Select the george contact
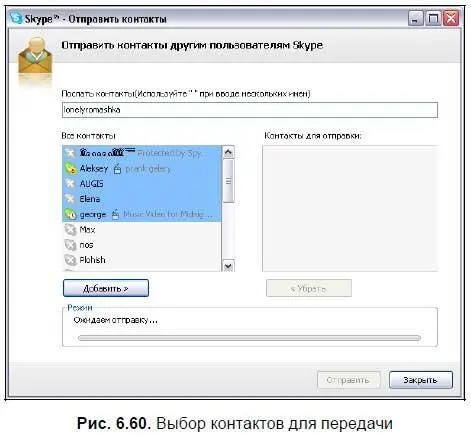Screen dimensions: 471x436 click(x=142, y=214)
